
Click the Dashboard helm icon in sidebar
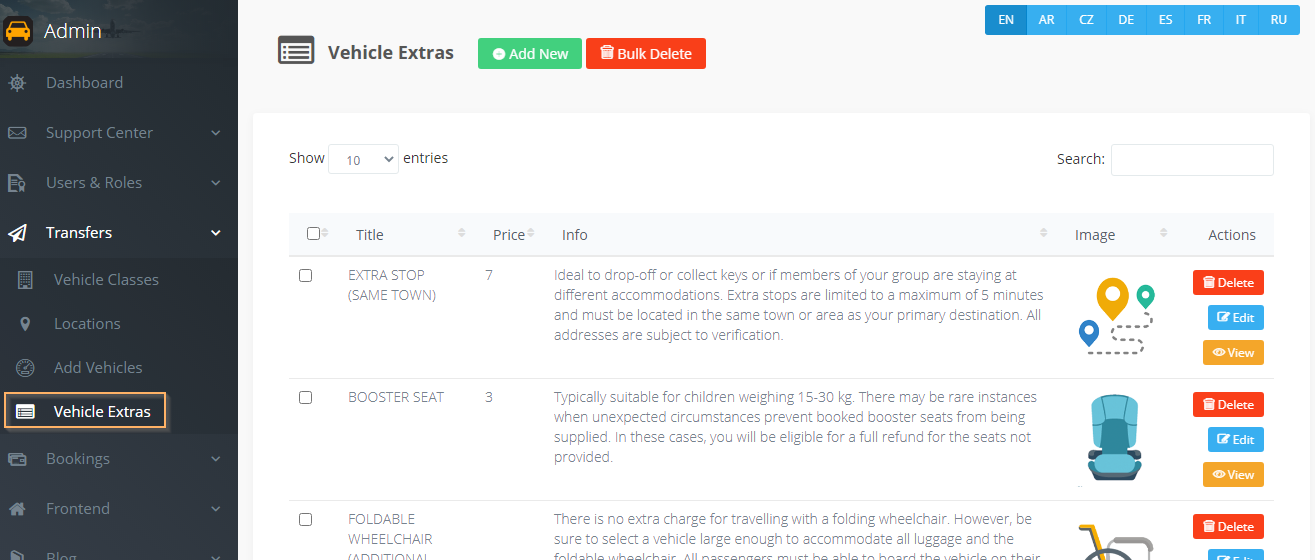17,83
